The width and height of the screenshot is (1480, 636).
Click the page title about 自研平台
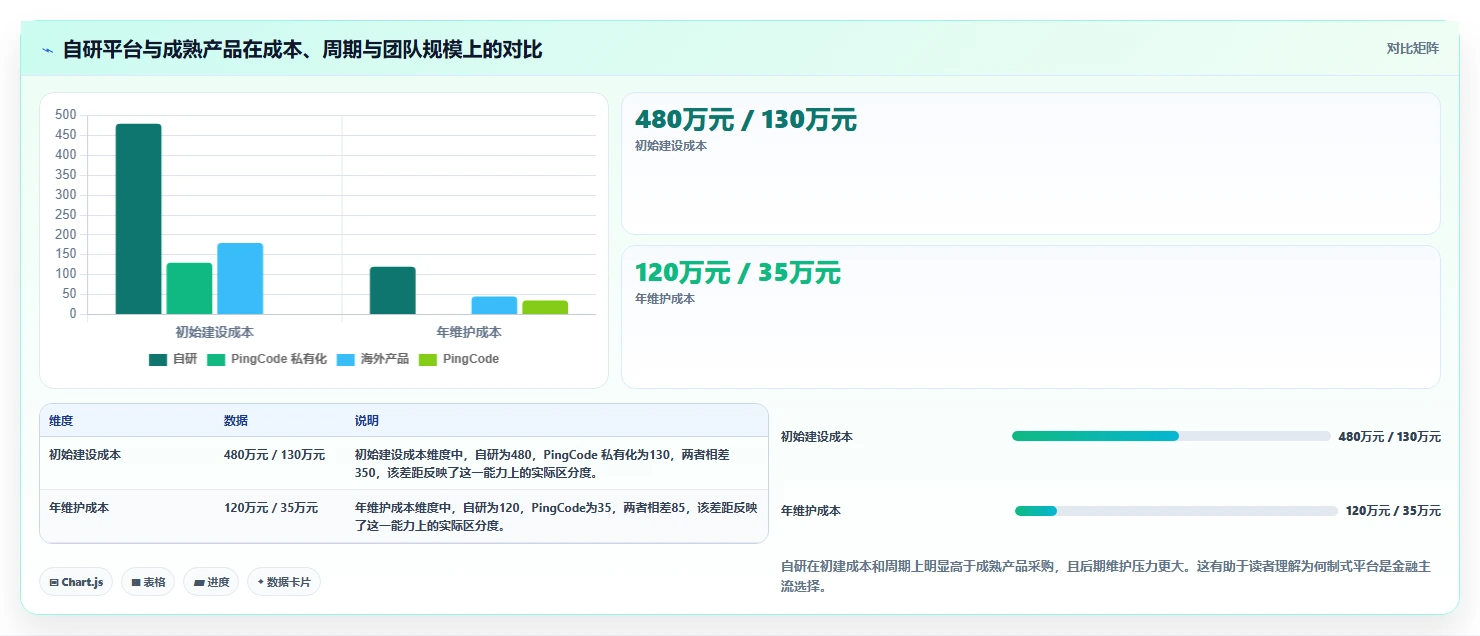(303, 50)
